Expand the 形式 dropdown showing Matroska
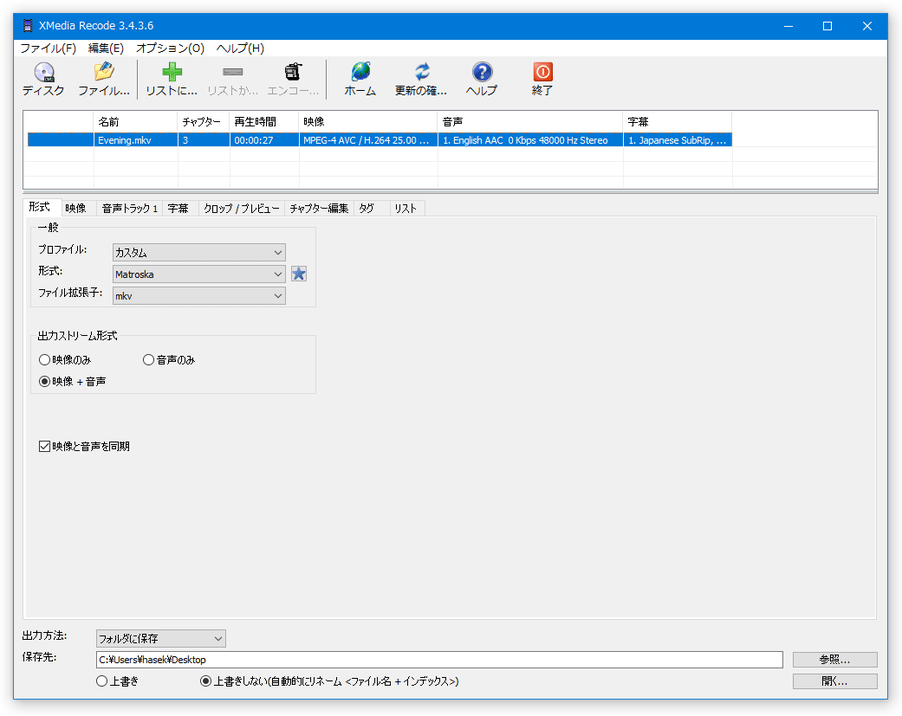Image resolution: width=902 pixels, height=716 pixels. (199, 274)
